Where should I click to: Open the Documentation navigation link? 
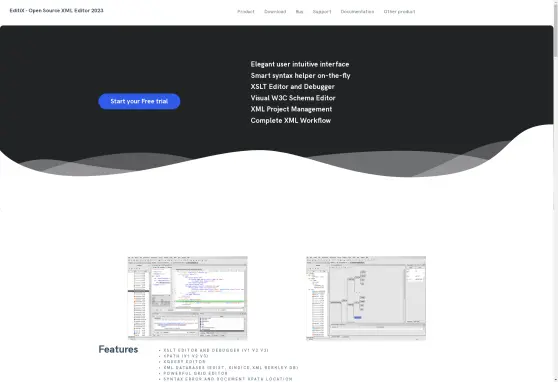357,12
